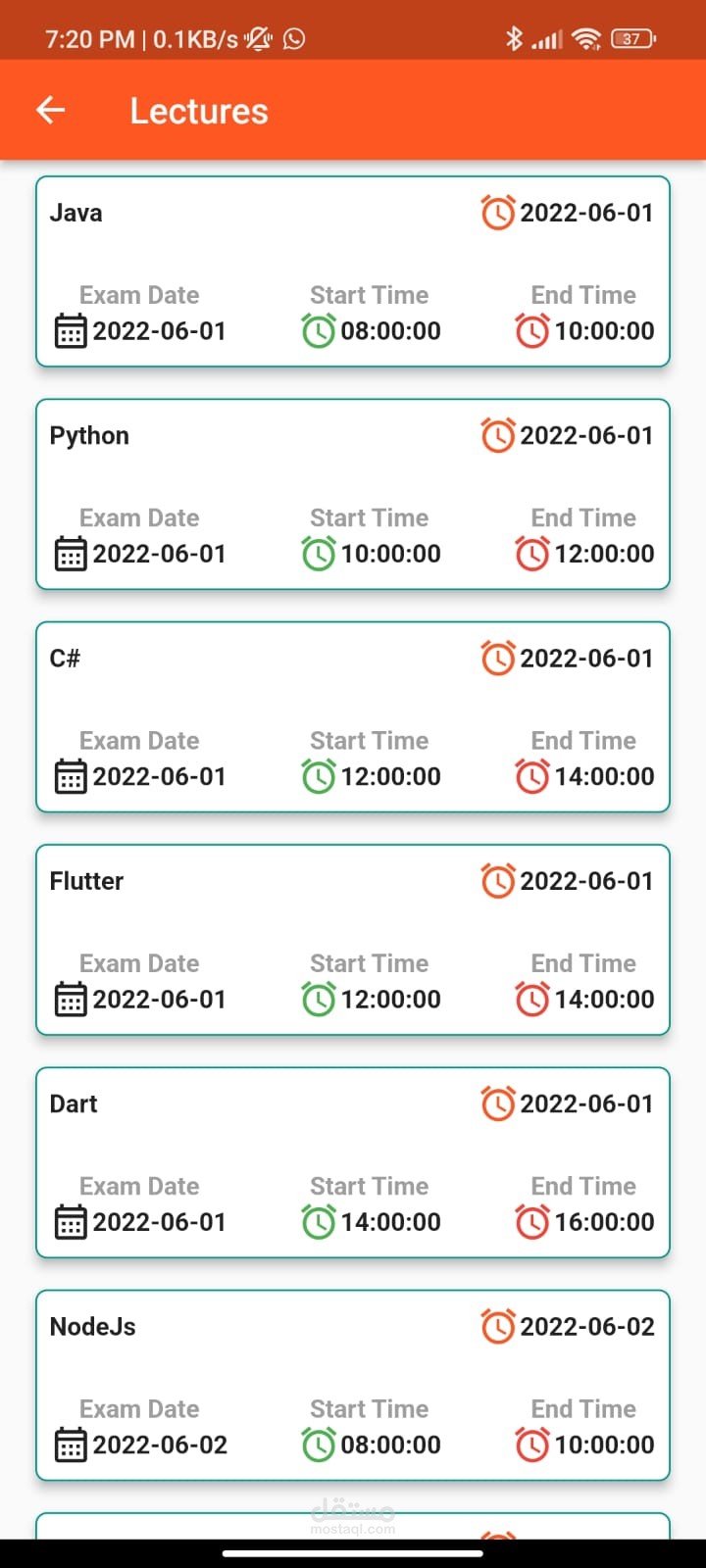Click the calendar icon on Dart card
706x1568 pixels.
pyautogui.click(x=70, y=1222)
